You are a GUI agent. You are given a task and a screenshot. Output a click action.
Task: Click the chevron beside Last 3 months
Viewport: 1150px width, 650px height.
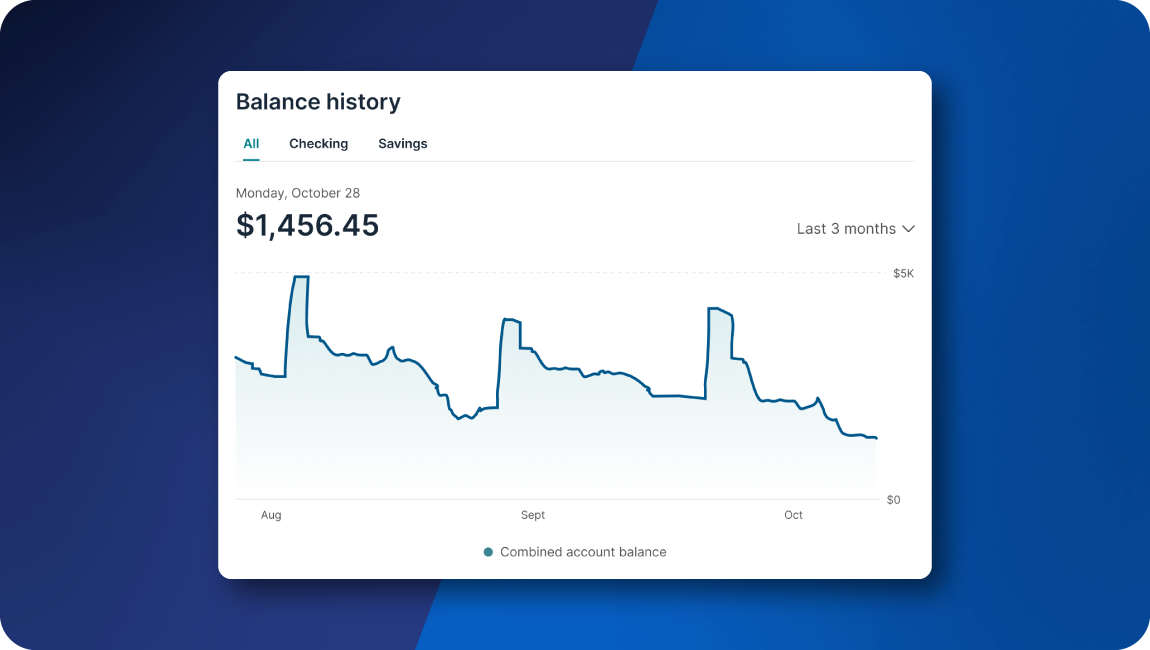pyautogui.click(x=908, y=228)
